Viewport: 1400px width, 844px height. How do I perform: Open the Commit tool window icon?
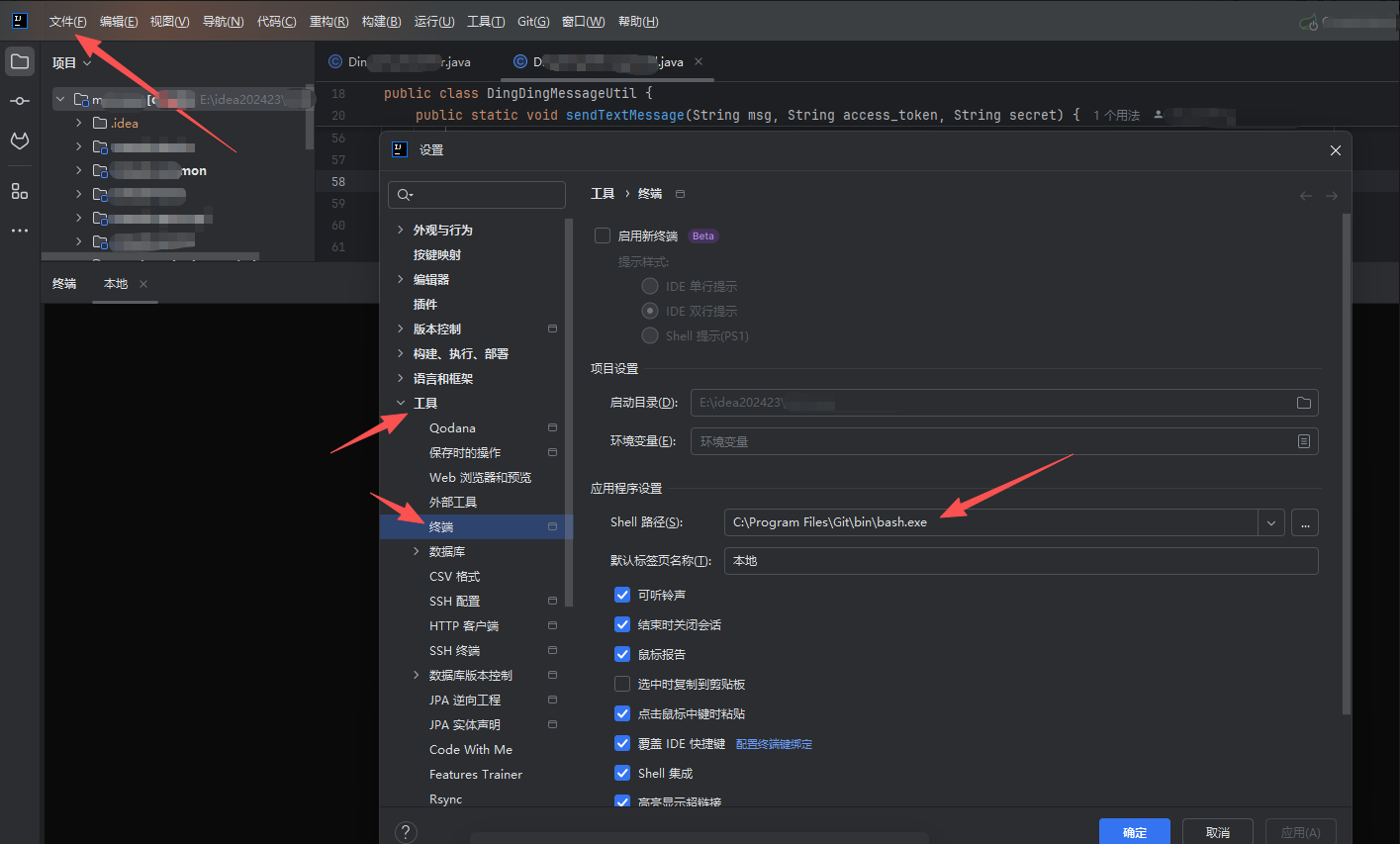tap(20, 102)
